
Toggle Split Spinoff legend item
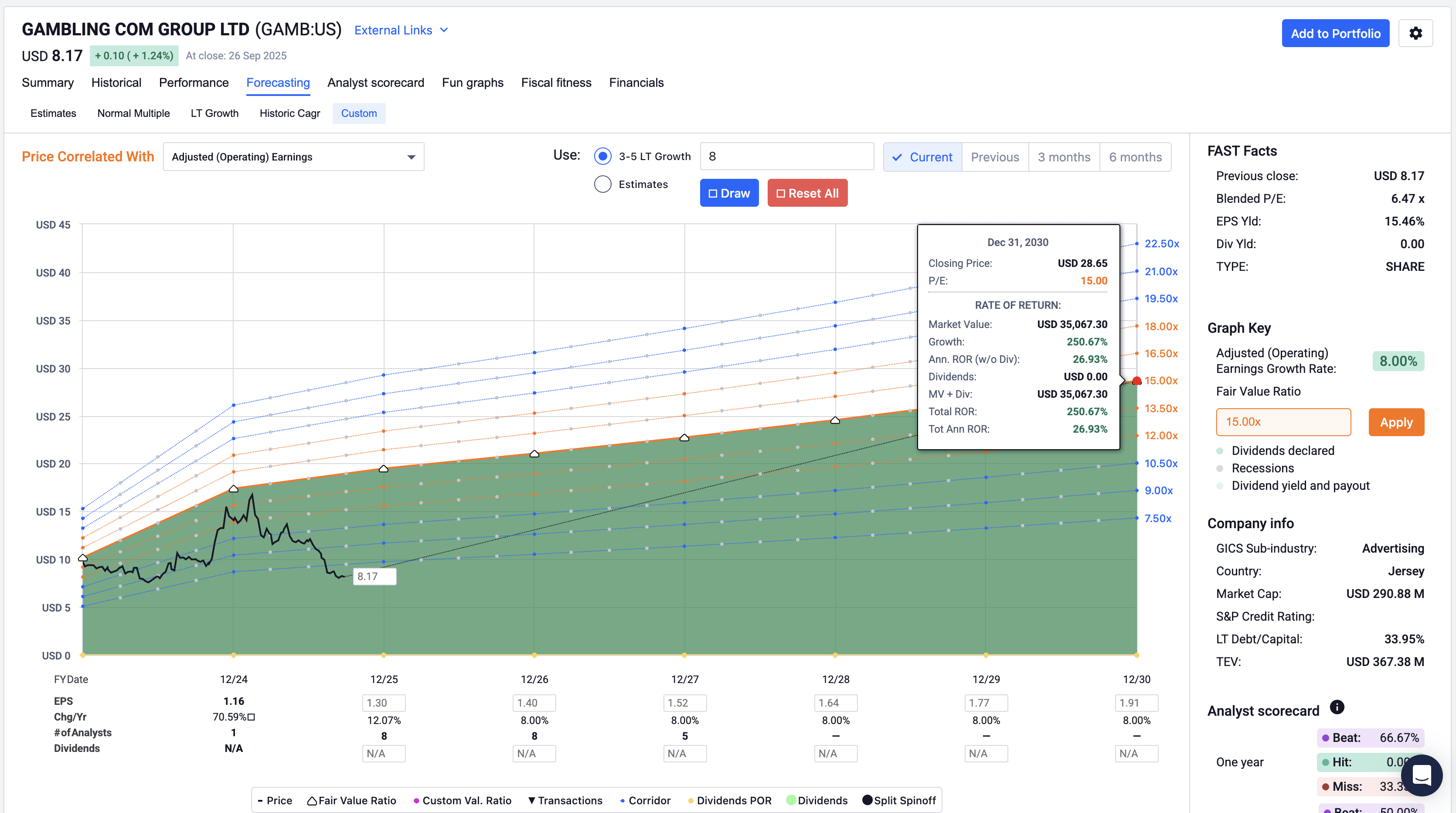point(899,800)
